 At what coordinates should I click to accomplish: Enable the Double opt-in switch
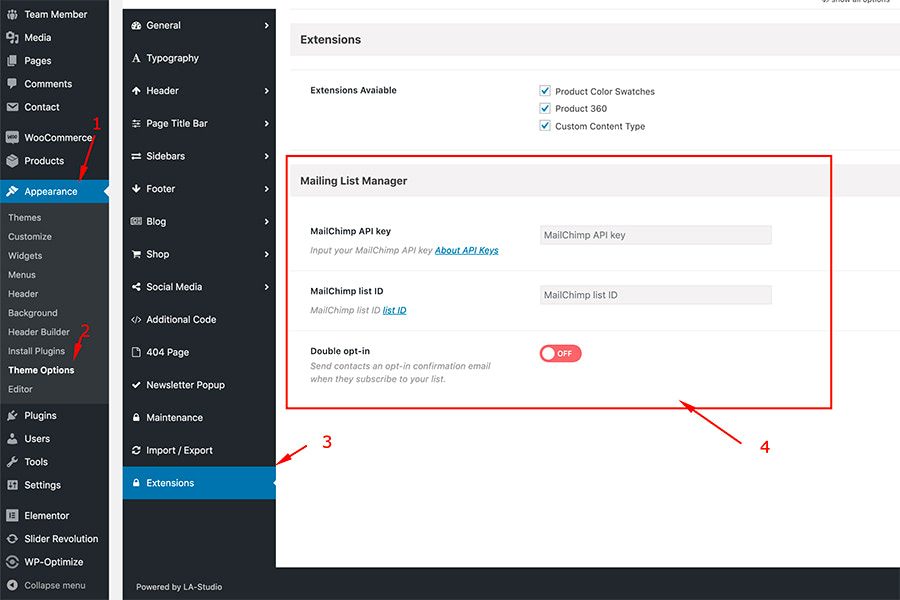point(560,353)
